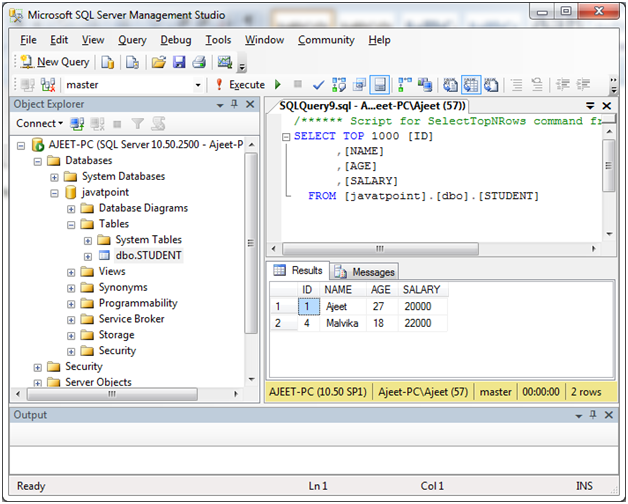Switch to the Messages tab

click(365, 272)
